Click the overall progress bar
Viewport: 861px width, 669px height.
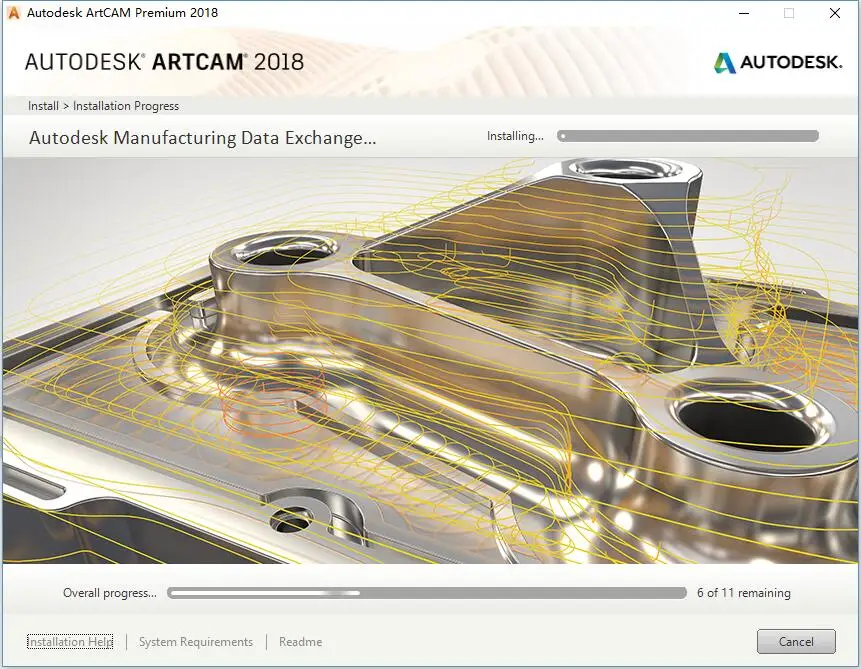(427, 593)
